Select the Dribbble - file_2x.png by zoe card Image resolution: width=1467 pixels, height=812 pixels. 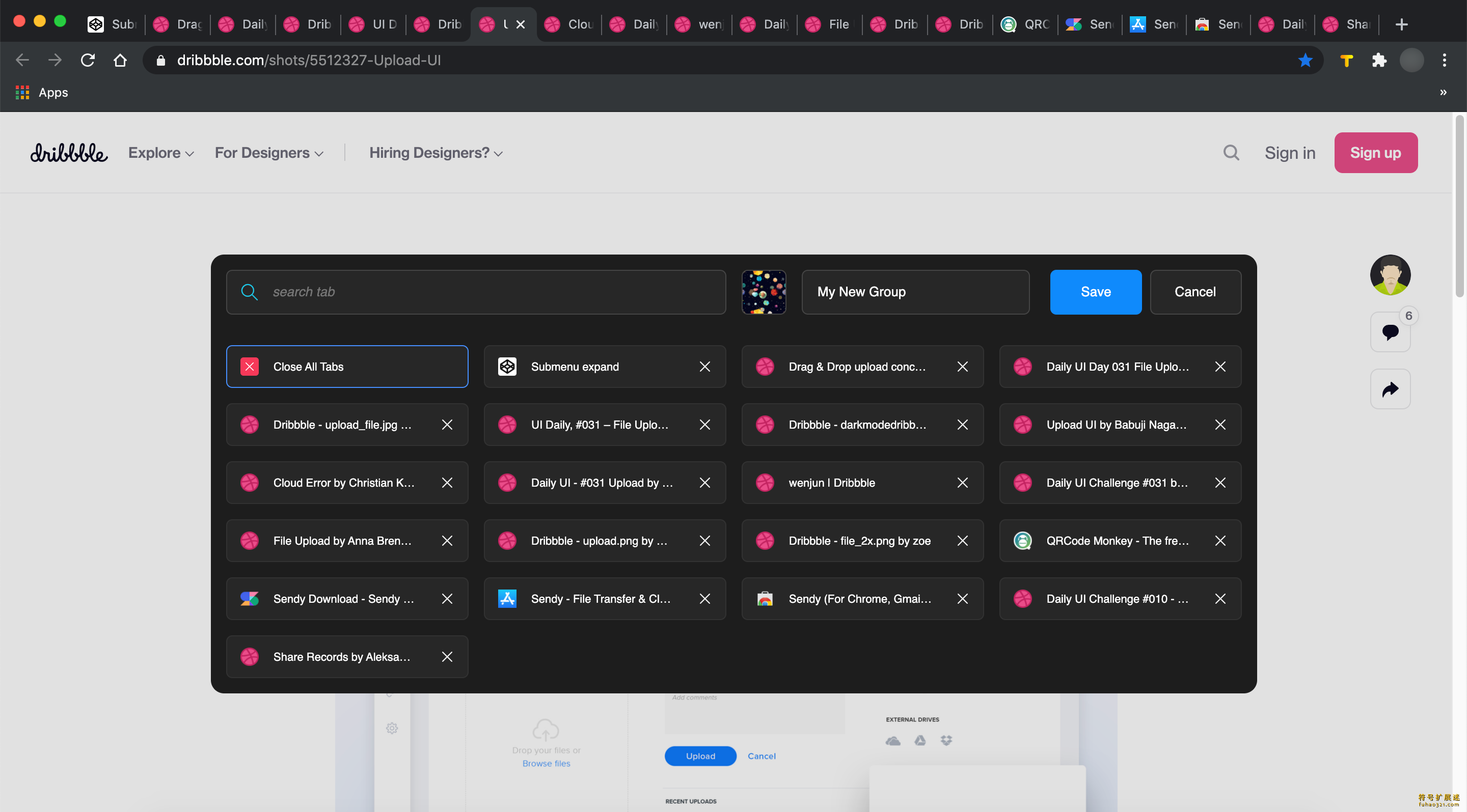pyautogui.click(x=862, y=541)
